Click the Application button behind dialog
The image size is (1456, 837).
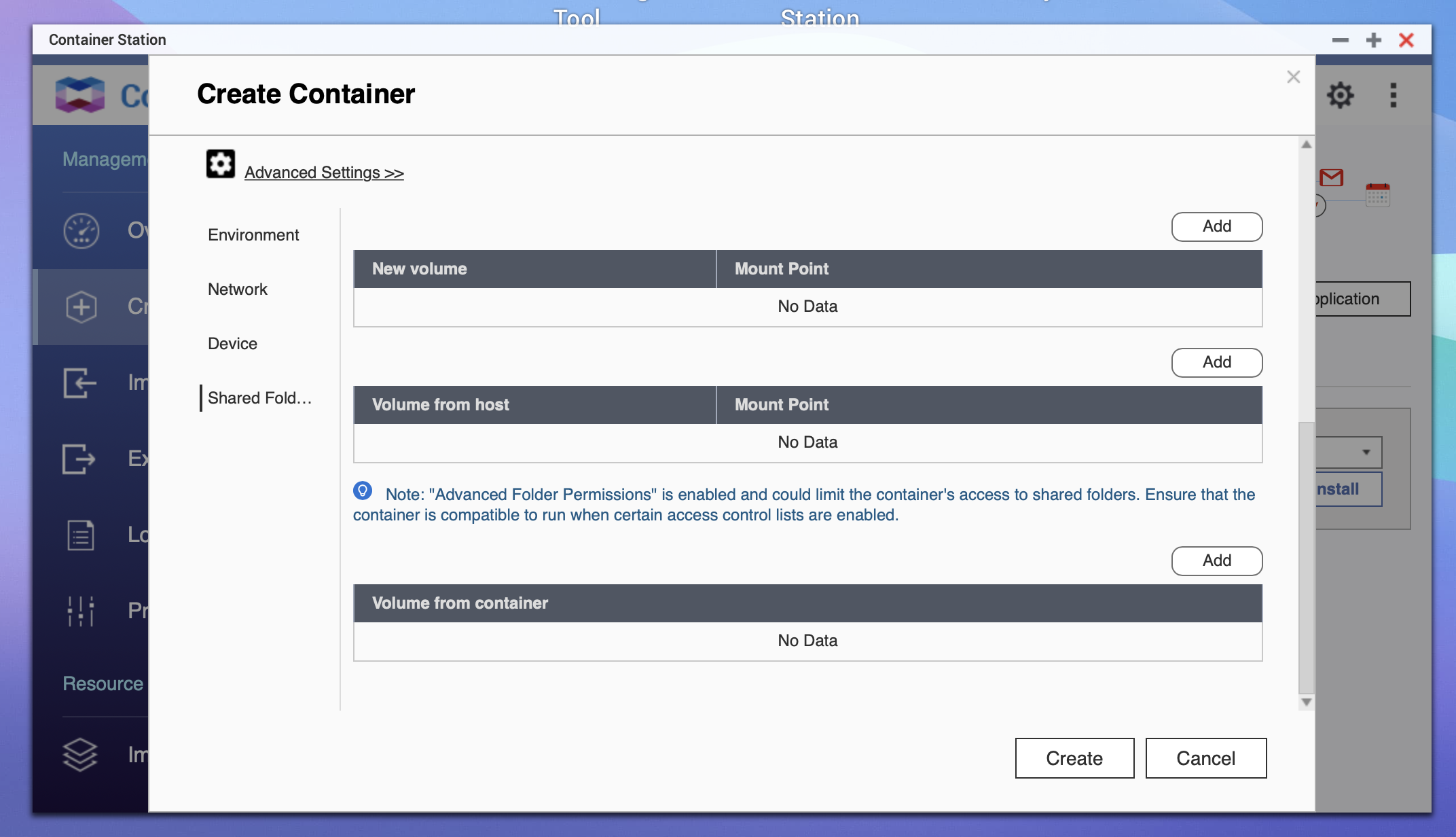click(x=1363, y=299)
